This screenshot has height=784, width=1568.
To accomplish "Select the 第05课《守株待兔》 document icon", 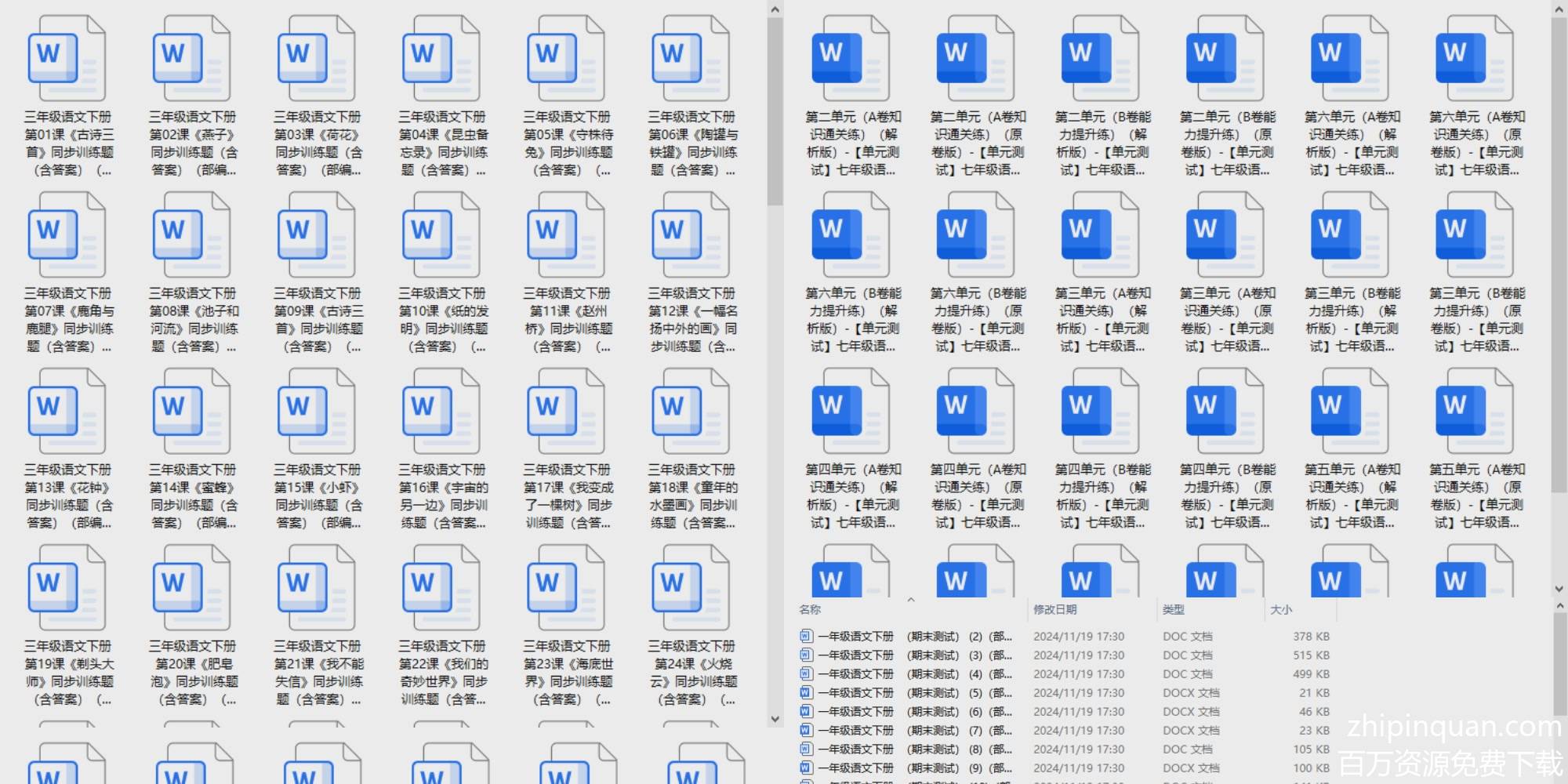I will click(x=565, y=59).
